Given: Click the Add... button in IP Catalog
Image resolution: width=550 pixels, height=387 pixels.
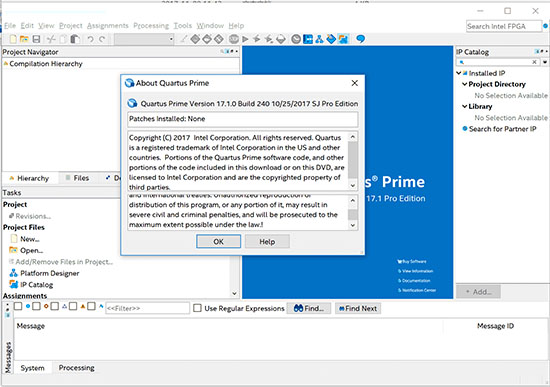Looking at the screenshot, I should point(478,292).
